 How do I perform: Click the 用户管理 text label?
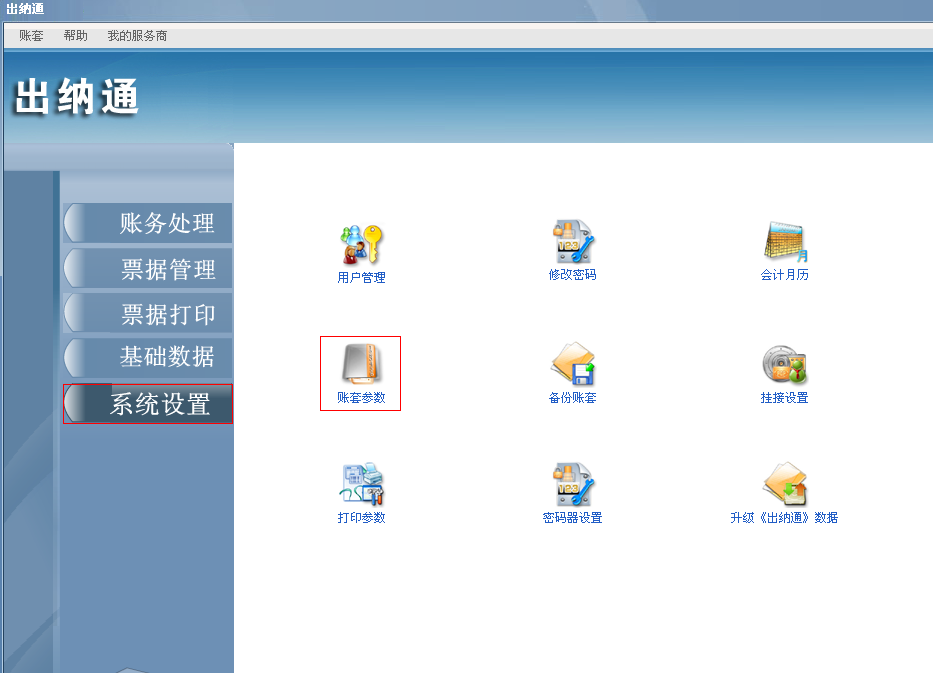point(361,278)
